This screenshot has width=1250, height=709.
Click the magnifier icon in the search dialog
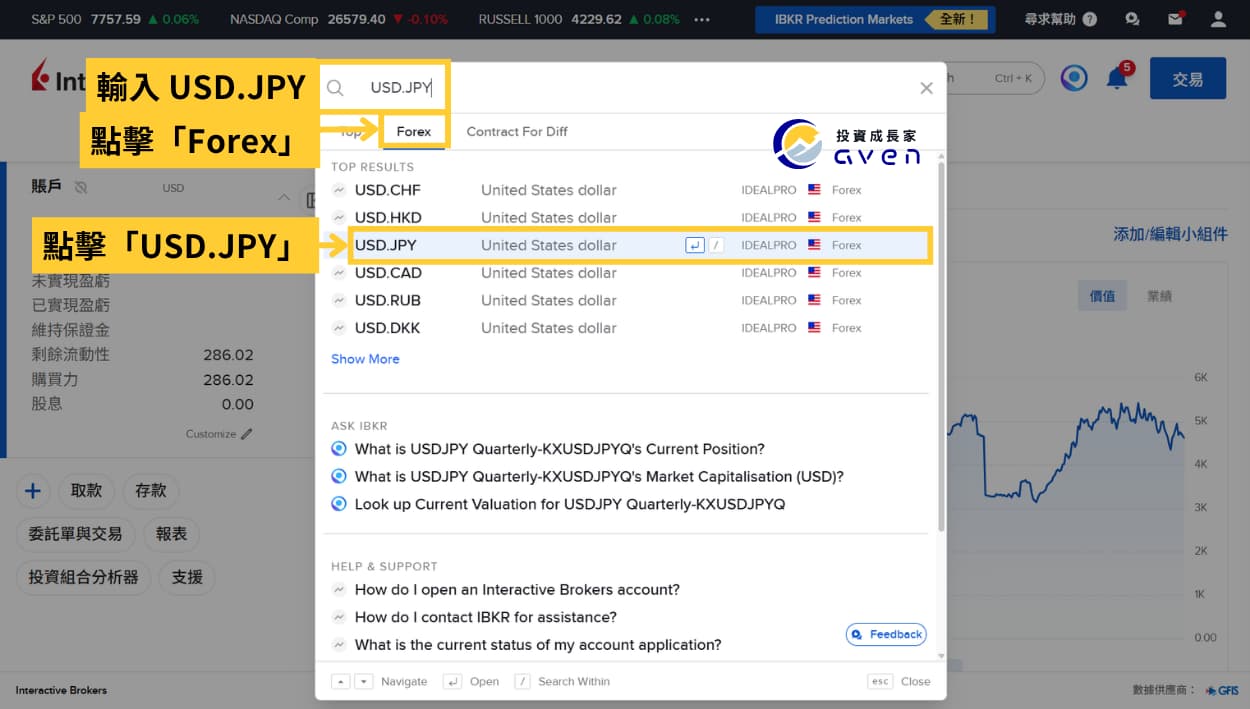(335, 88)
